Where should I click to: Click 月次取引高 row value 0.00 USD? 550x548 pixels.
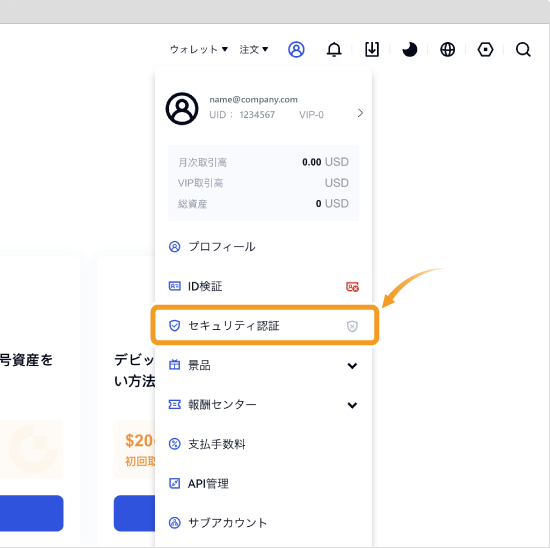click(325, 162)
